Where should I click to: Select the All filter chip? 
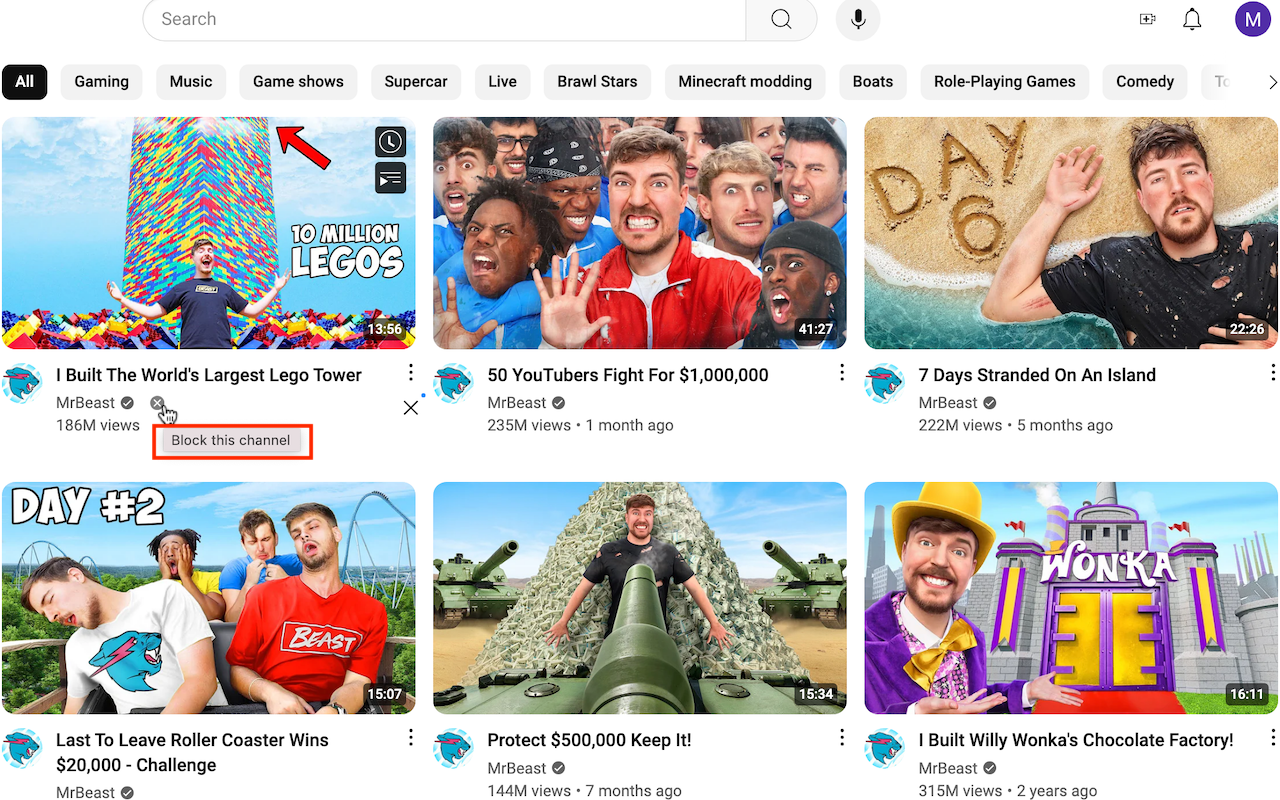pyautogui.click(x=24, y=81)
